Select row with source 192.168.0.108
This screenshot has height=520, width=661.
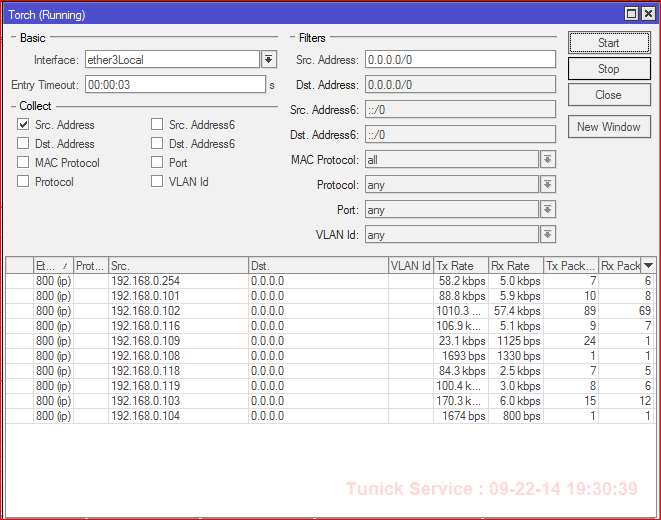[330, 356]
